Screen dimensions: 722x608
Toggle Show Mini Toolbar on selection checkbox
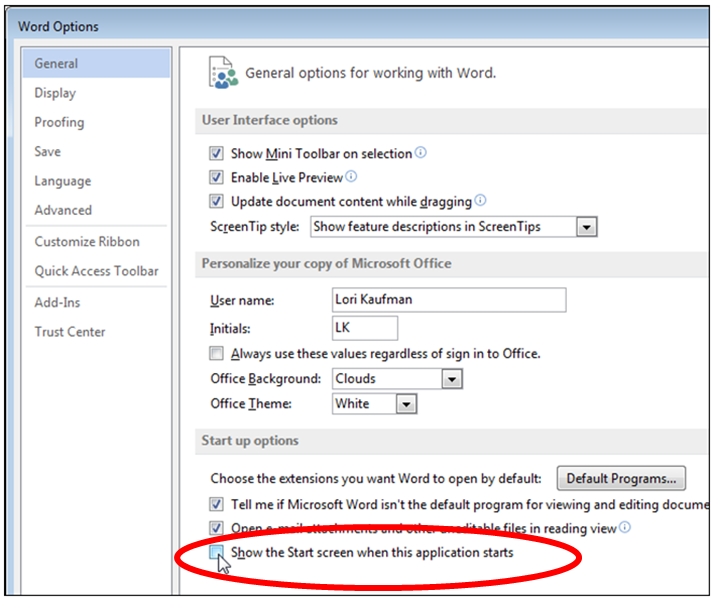point(217,154)
